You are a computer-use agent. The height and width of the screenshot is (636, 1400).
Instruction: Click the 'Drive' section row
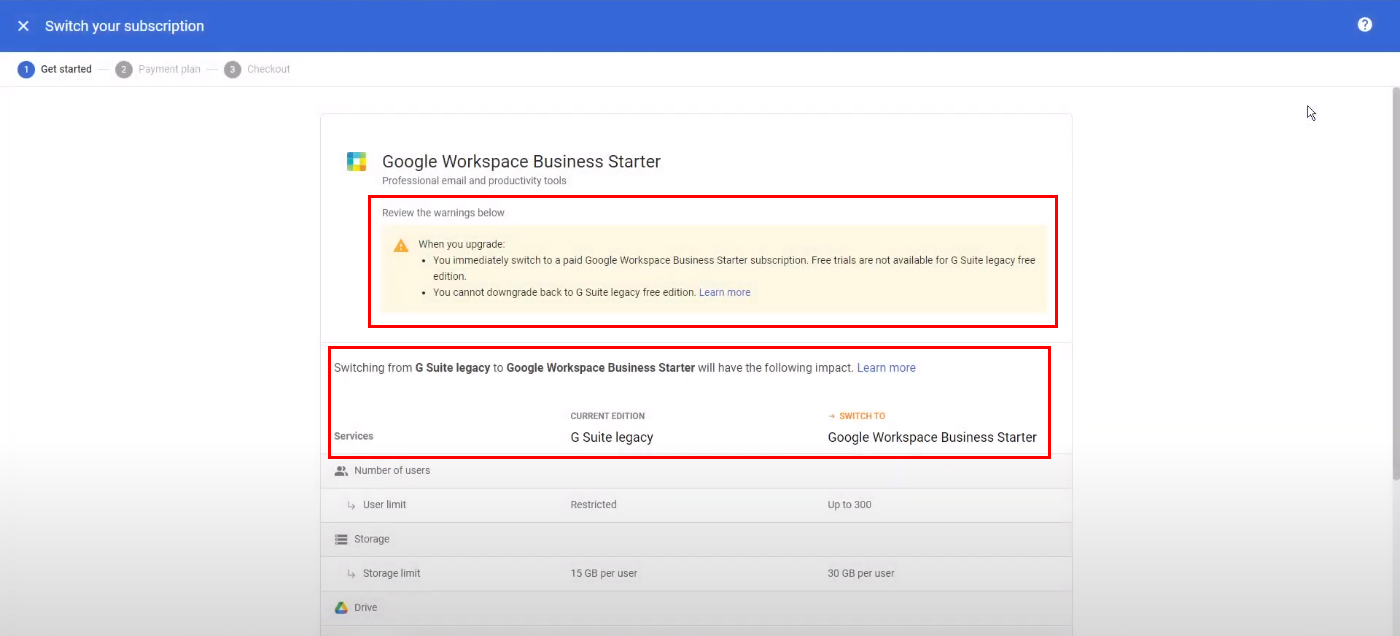(x=696, y=608)
